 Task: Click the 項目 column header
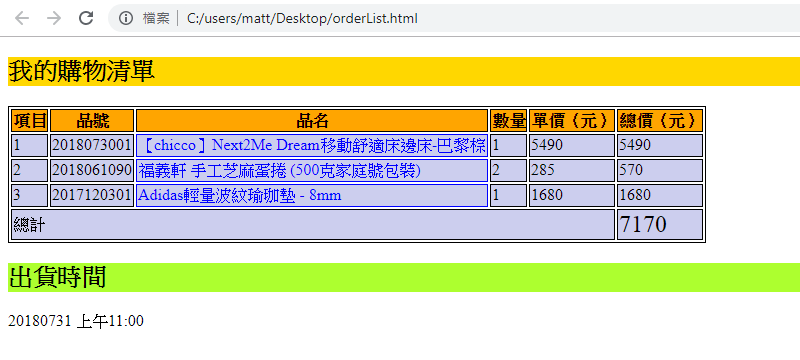click(x=30, y=121)
